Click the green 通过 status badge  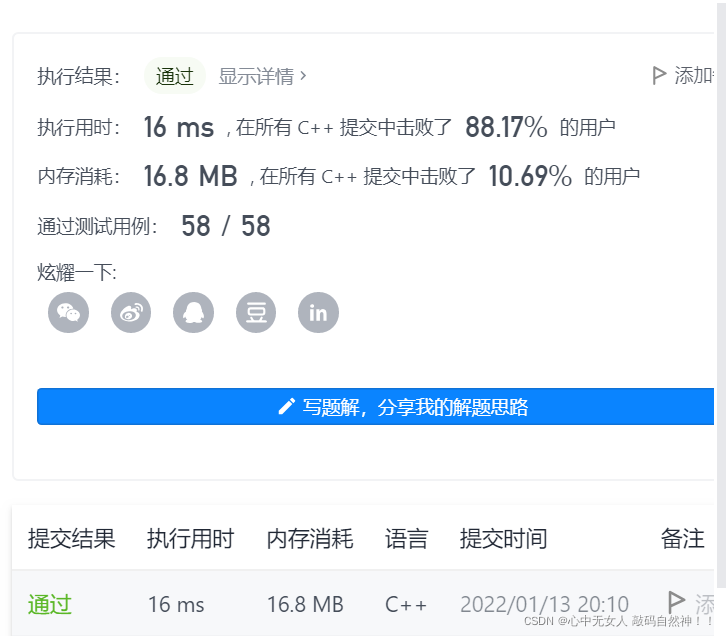tap(175, 76)
